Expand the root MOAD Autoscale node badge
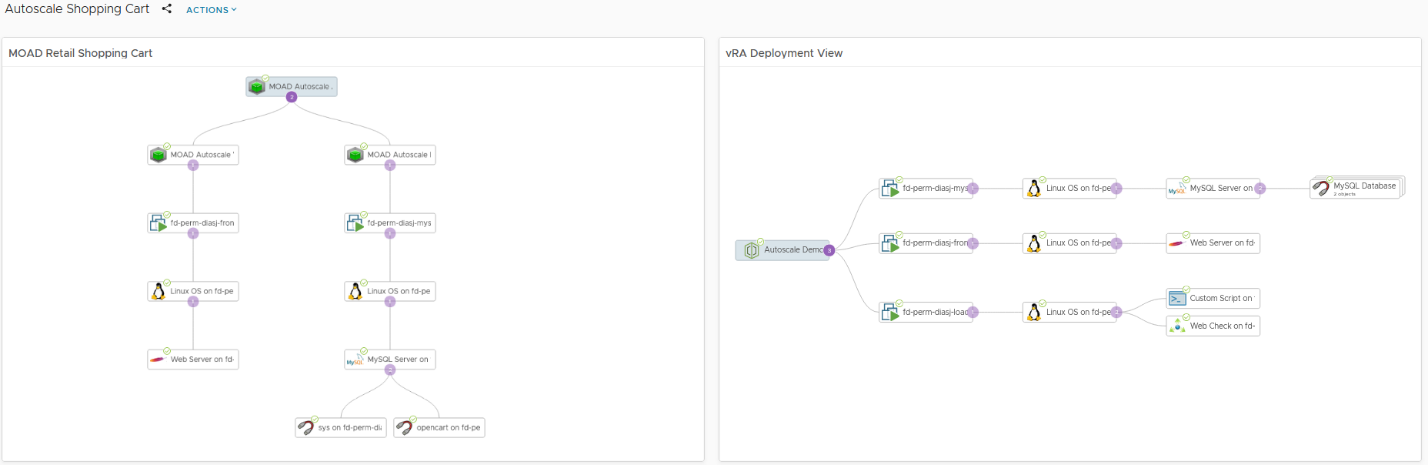1428x465 pixels. (291, 97)
